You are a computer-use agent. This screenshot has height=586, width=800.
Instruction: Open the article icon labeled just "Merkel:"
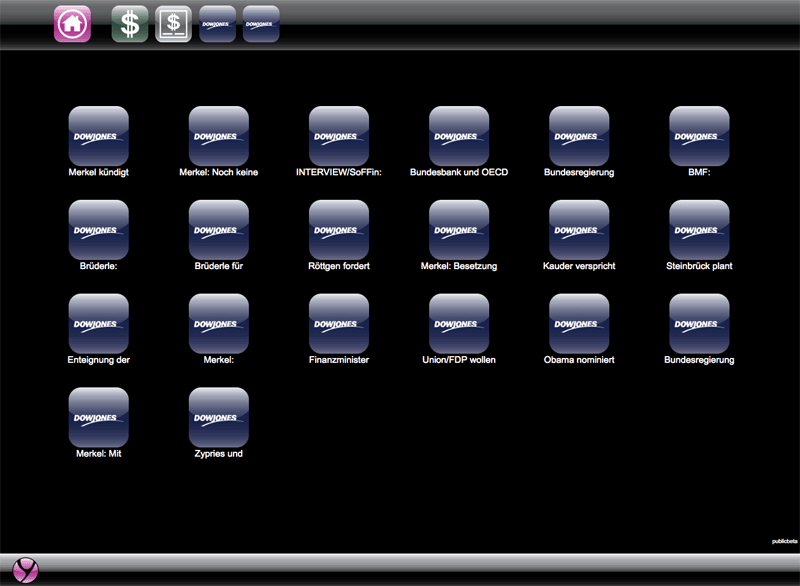point(219,323)
